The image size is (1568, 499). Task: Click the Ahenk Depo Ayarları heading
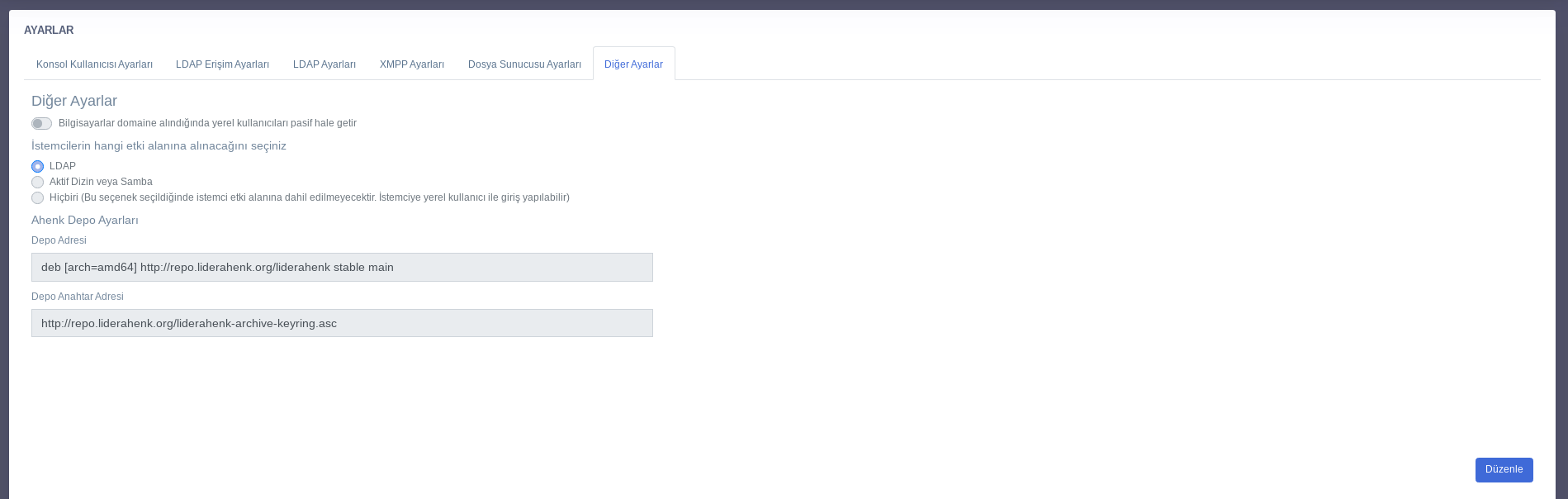coord(85,221)
